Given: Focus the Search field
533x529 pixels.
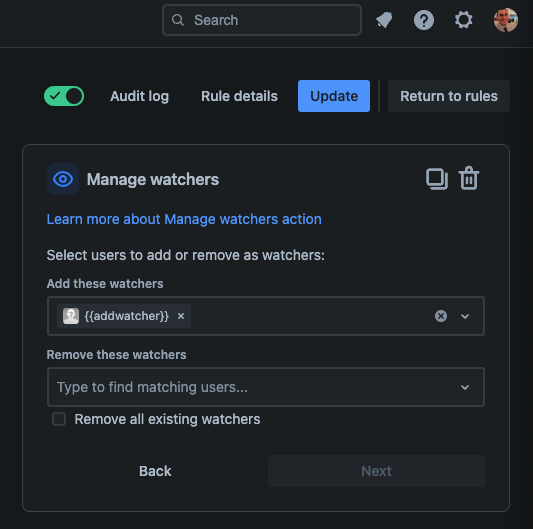Looking at the screenshot, I should [x=262, y=20].
